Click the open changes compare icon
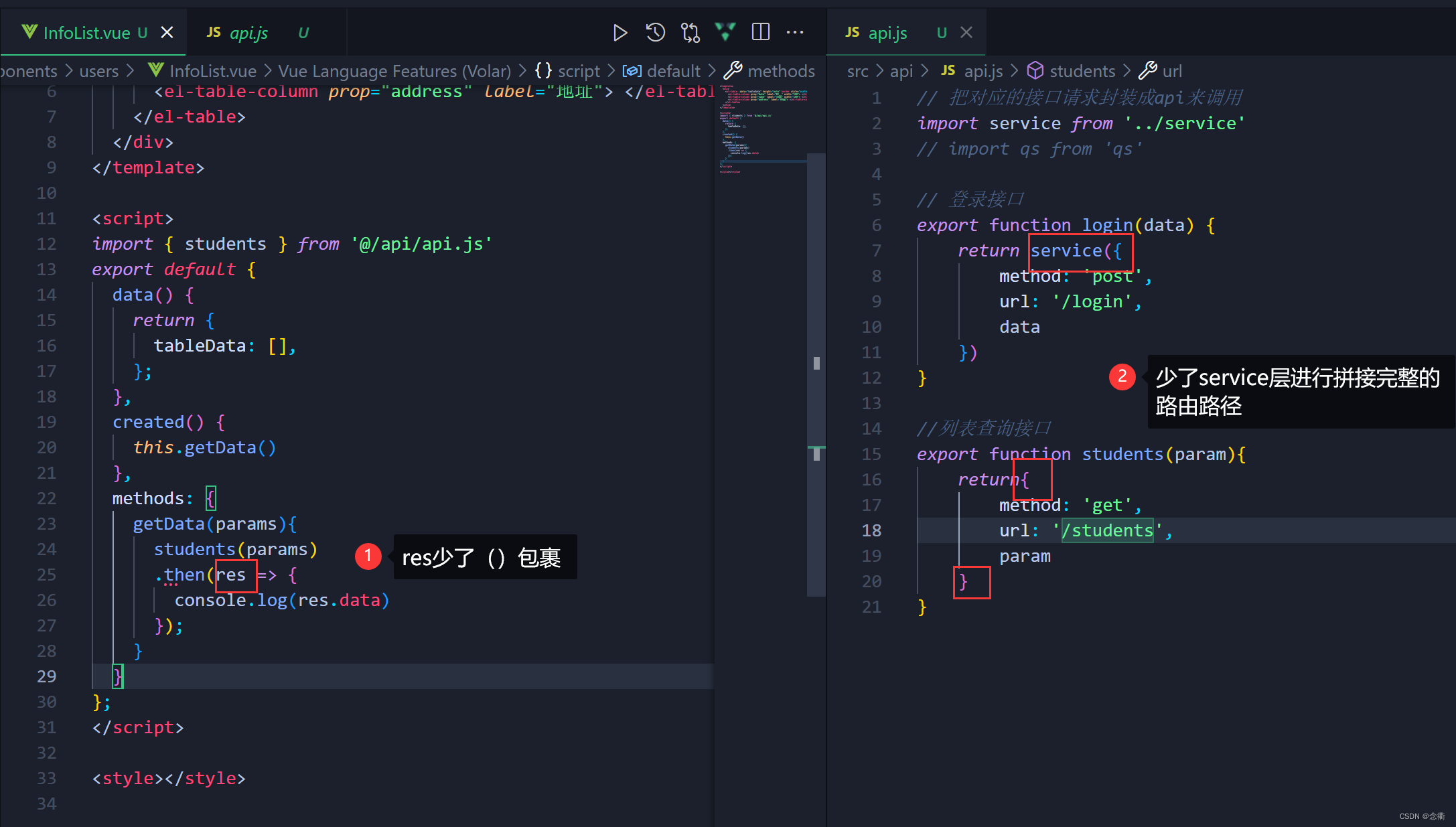The image size is (1456, 827). click(x=690, y=32)
